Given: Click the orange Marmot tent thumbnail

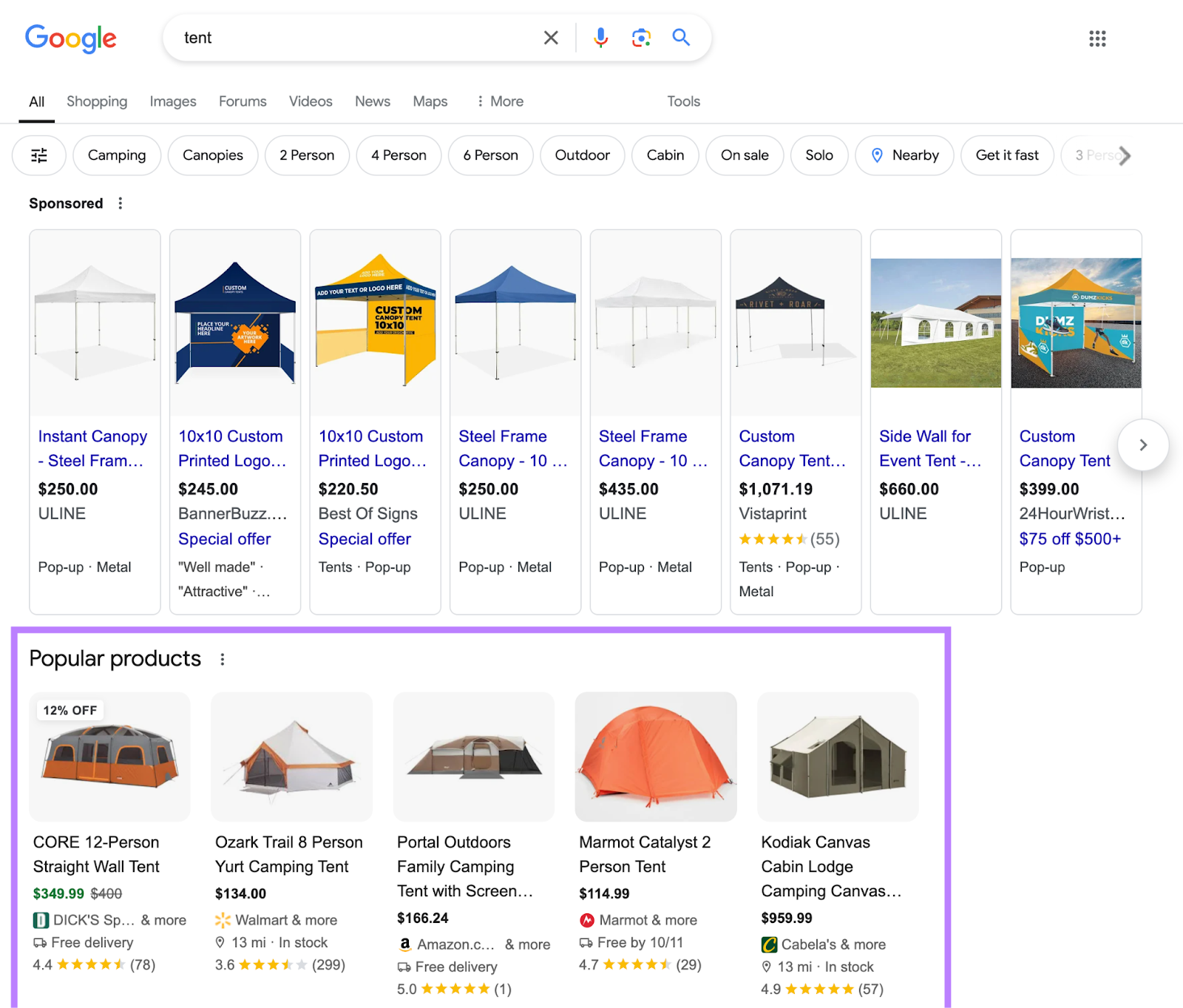Looking at the screenshot, I should [x=655, y=757].
